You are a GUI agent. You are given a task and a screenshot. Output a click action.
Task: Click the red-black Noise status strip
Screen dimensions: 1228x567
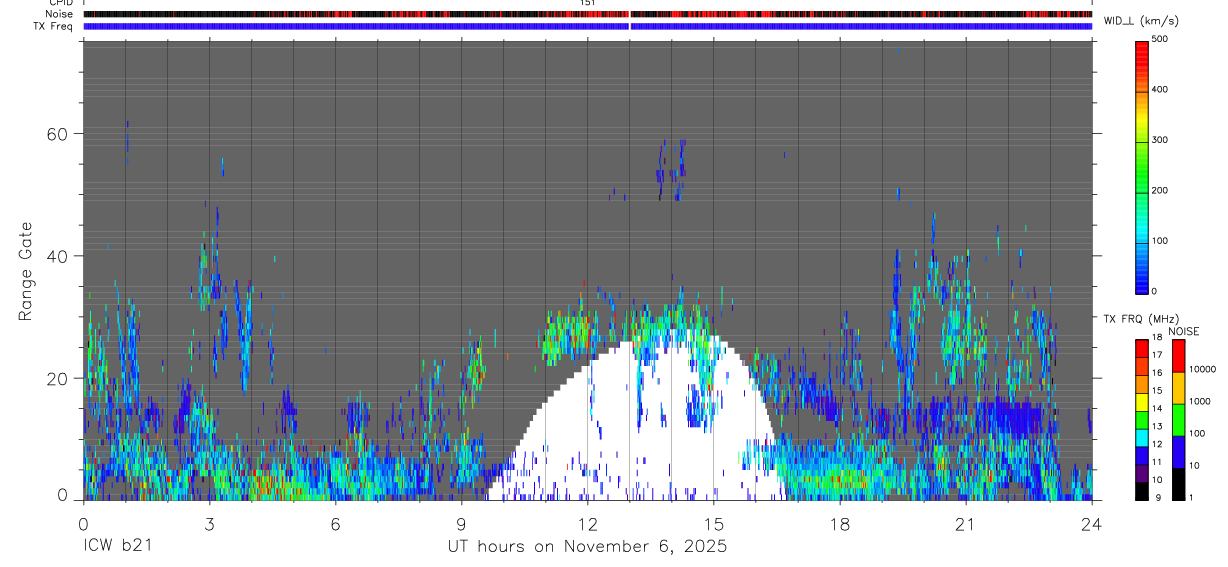(587, 14)
